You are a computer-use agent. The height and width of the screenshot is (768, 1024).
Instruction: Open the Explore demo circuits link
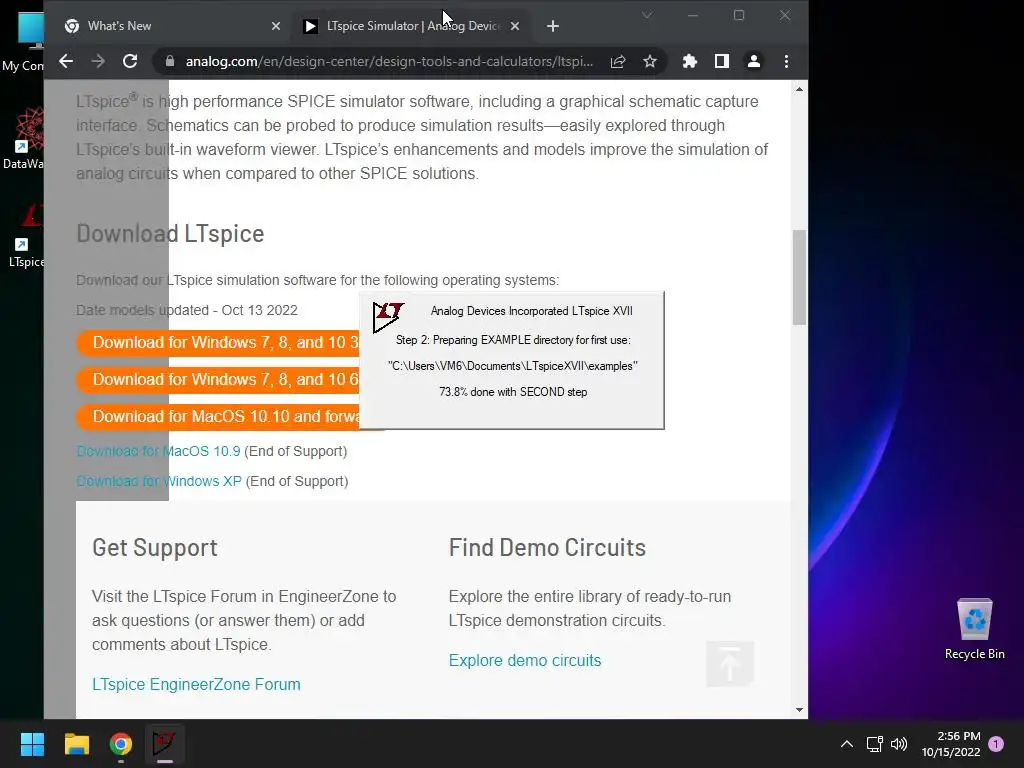point(524,660)
